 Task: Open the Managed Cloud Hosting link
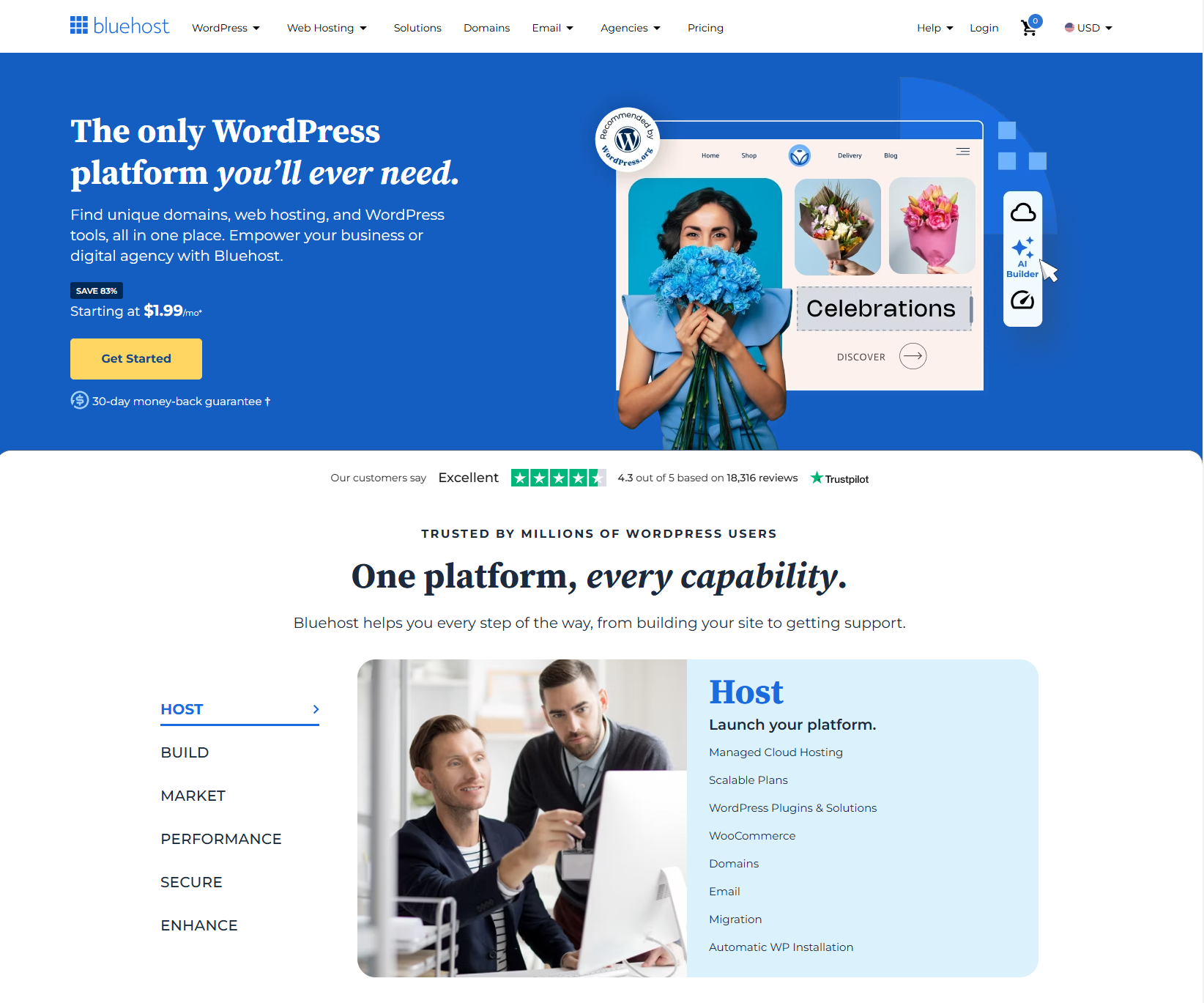[x=776, y=752]
